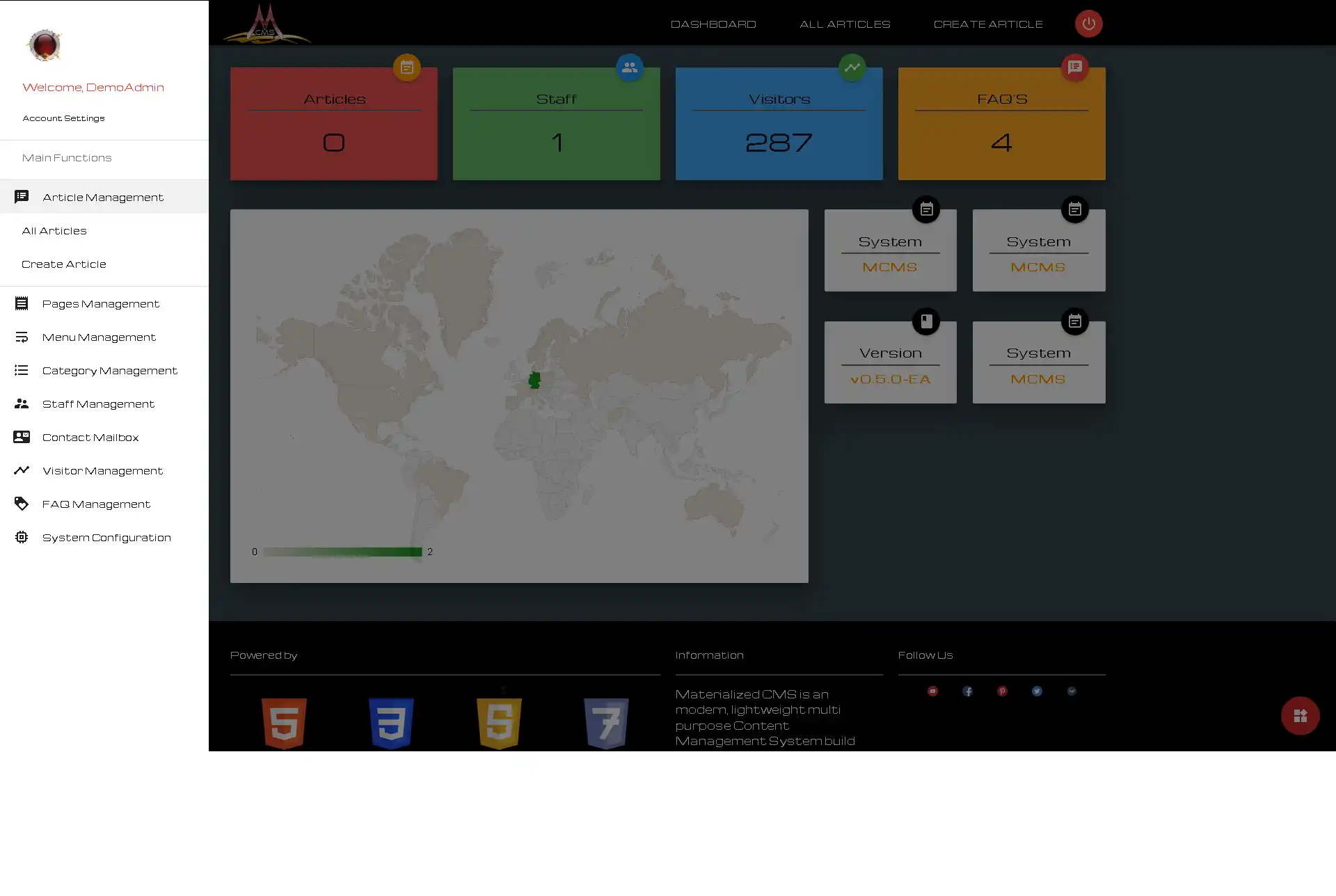Click the Pages Management sidebar icon
The image size is (1336, 896).
21,303
